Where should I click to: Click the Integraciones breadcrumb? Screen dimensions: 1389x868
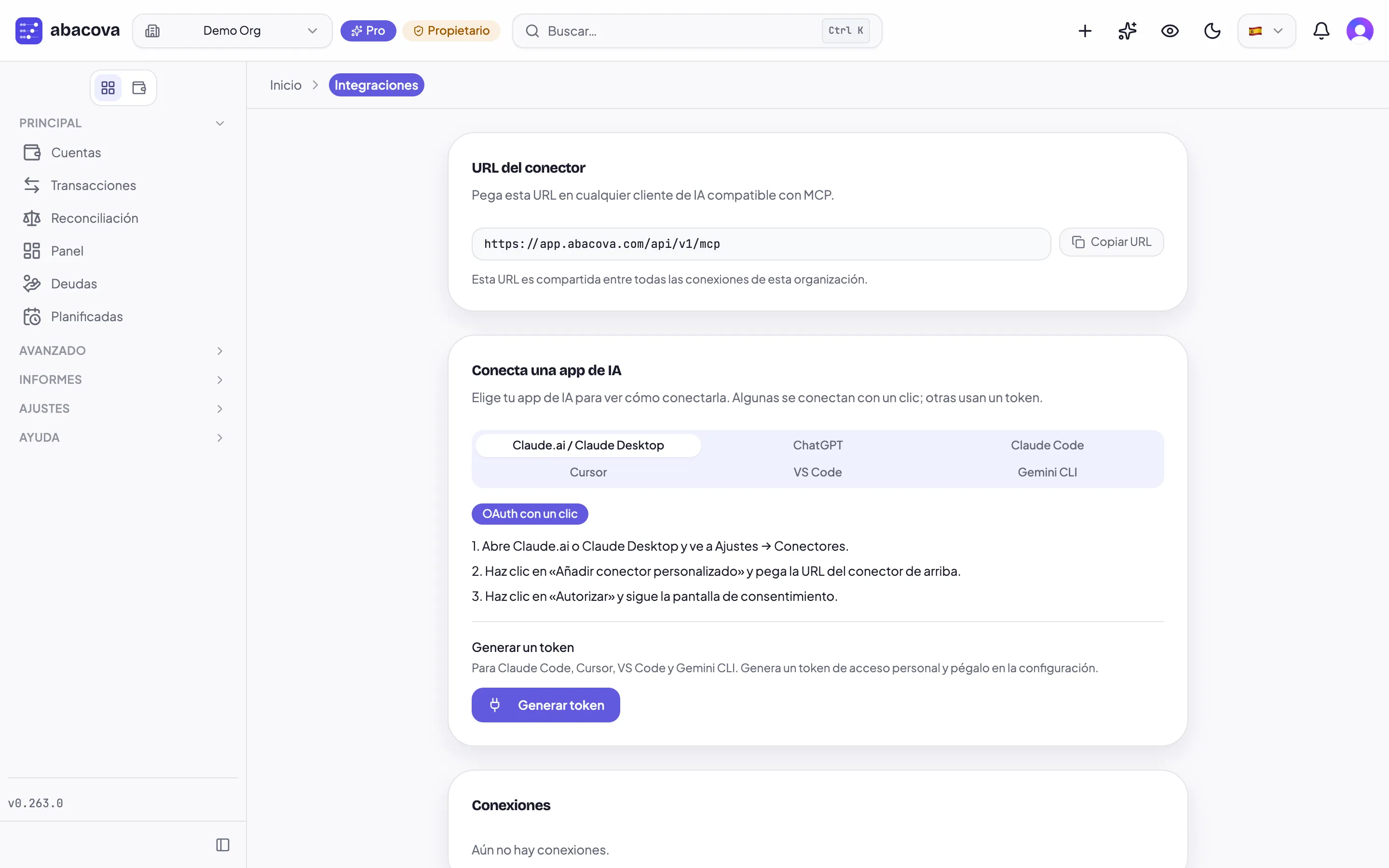[377, 85]
